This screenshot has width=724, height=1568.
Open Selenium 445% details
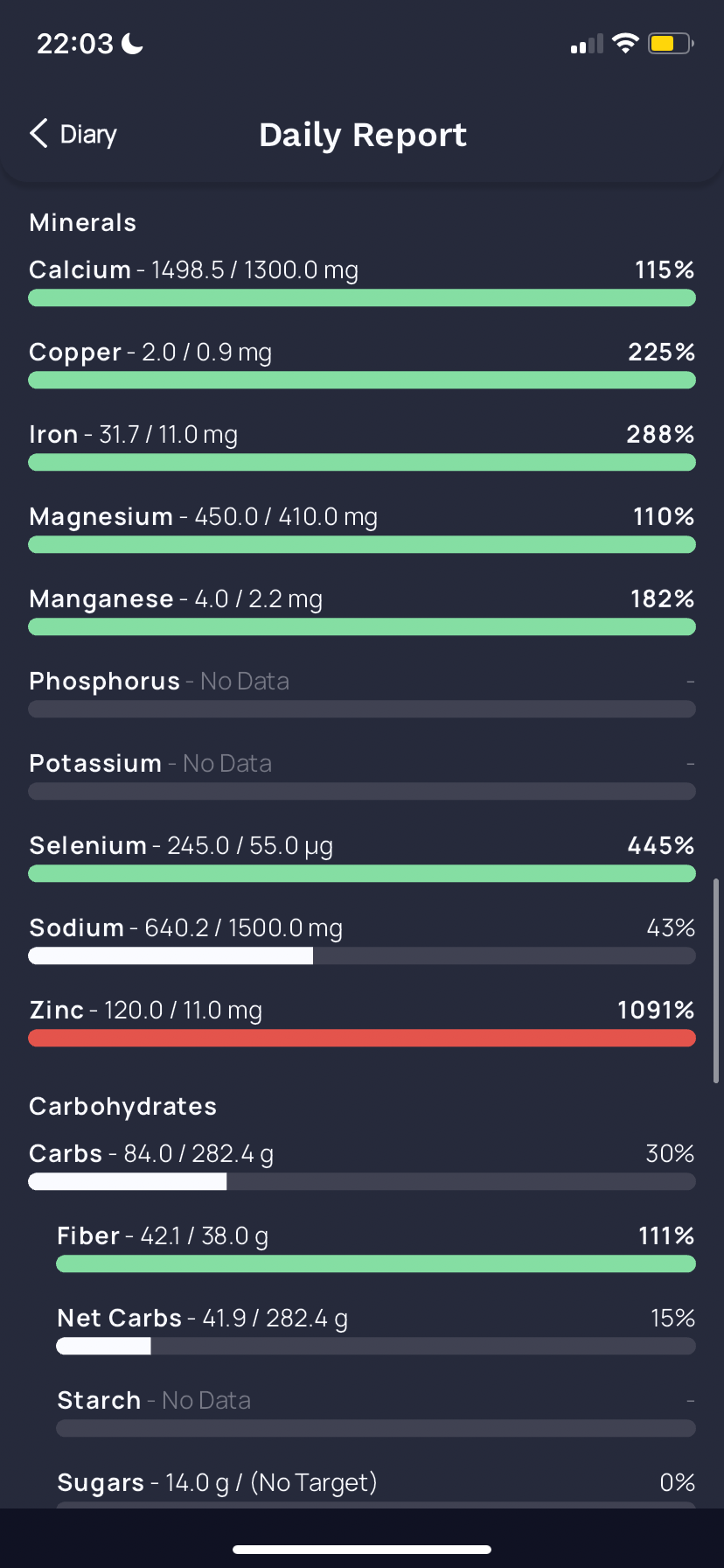tap(362, 857)
